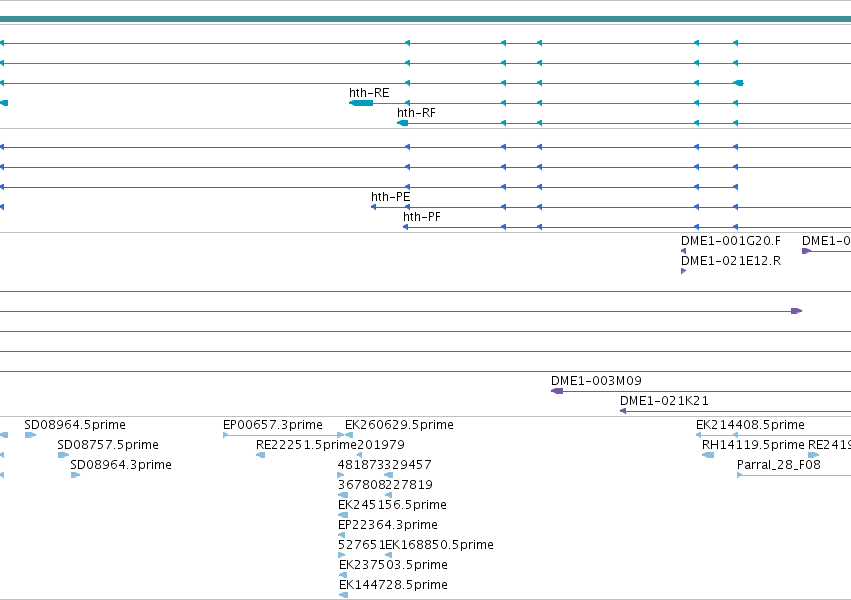Viewport: 851px width, 600px height.
Task: Click the light-blue glyph under EK144728.5prime
Action: pos(343,595)
